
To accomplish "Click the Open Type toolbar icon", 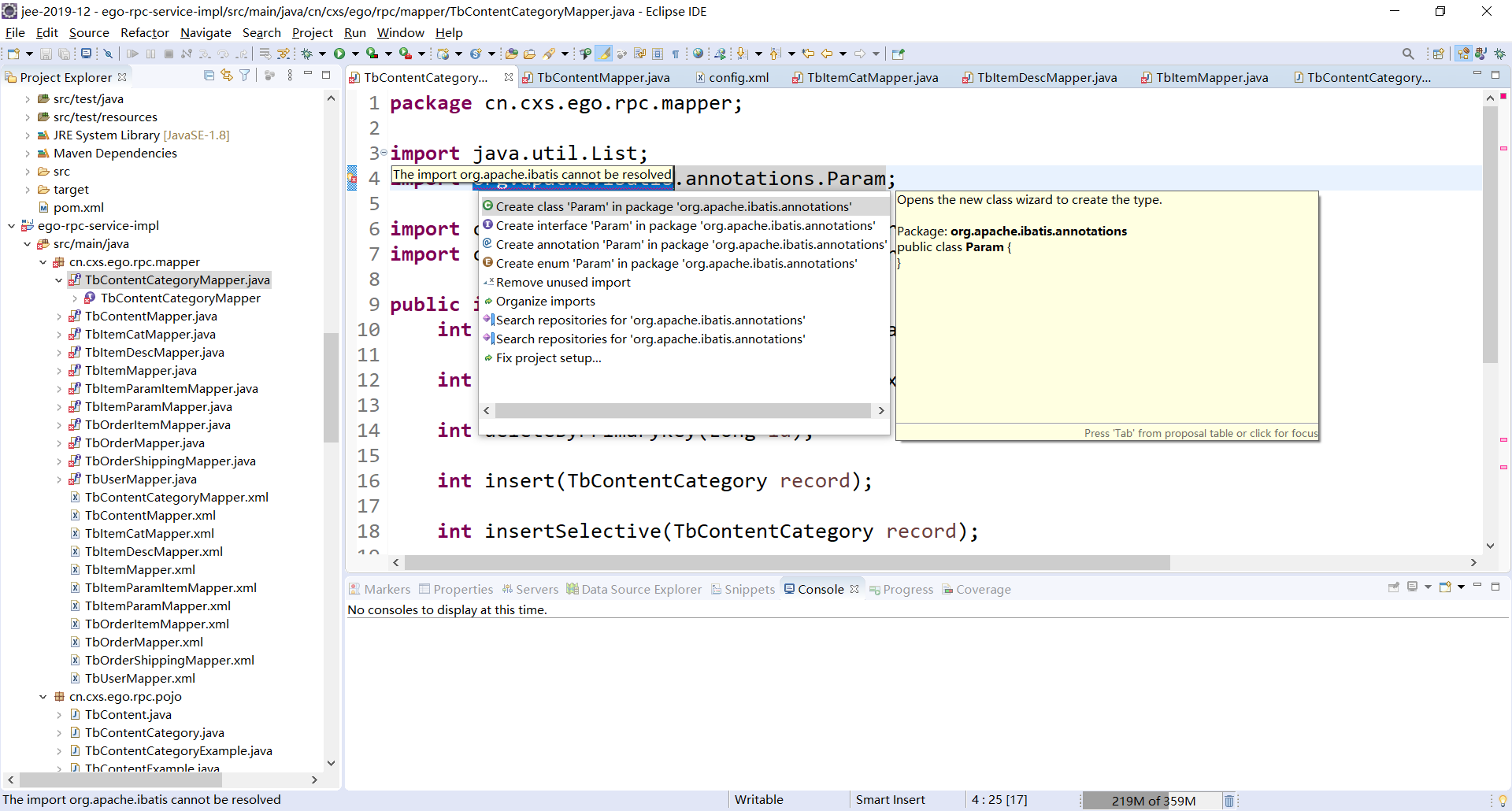I will click(x=511, y=54).
